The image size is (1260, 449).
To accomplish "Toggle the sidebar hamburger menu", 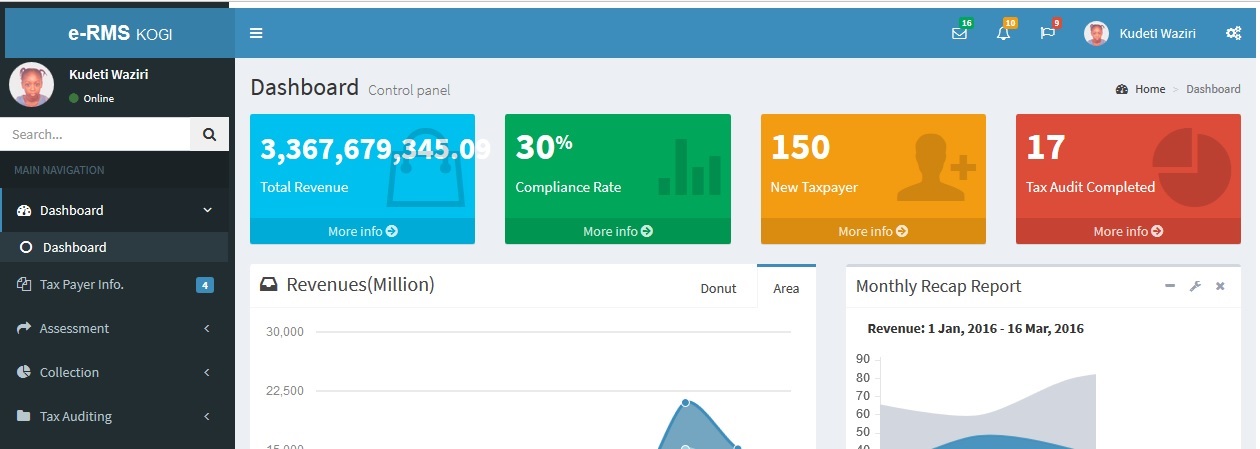I will click(x=256, y=33).
